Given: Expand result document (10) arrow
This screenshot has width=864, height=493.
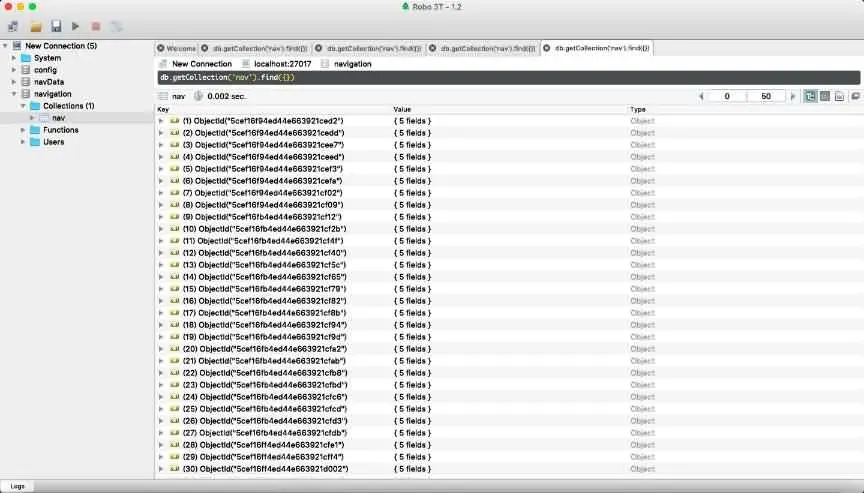Looking at the screenshot, I should tap(161, 229).
